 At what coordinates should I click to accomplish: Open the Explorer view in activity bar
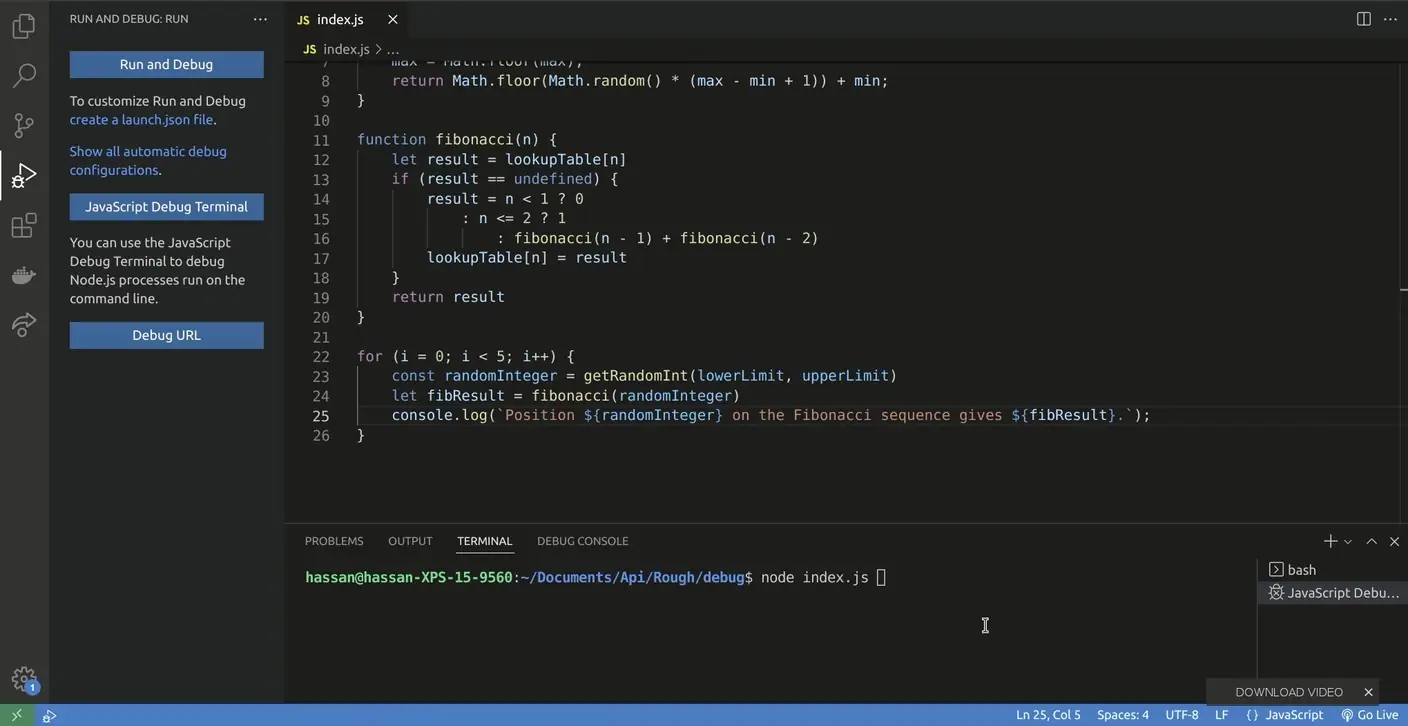click(24, 26)
